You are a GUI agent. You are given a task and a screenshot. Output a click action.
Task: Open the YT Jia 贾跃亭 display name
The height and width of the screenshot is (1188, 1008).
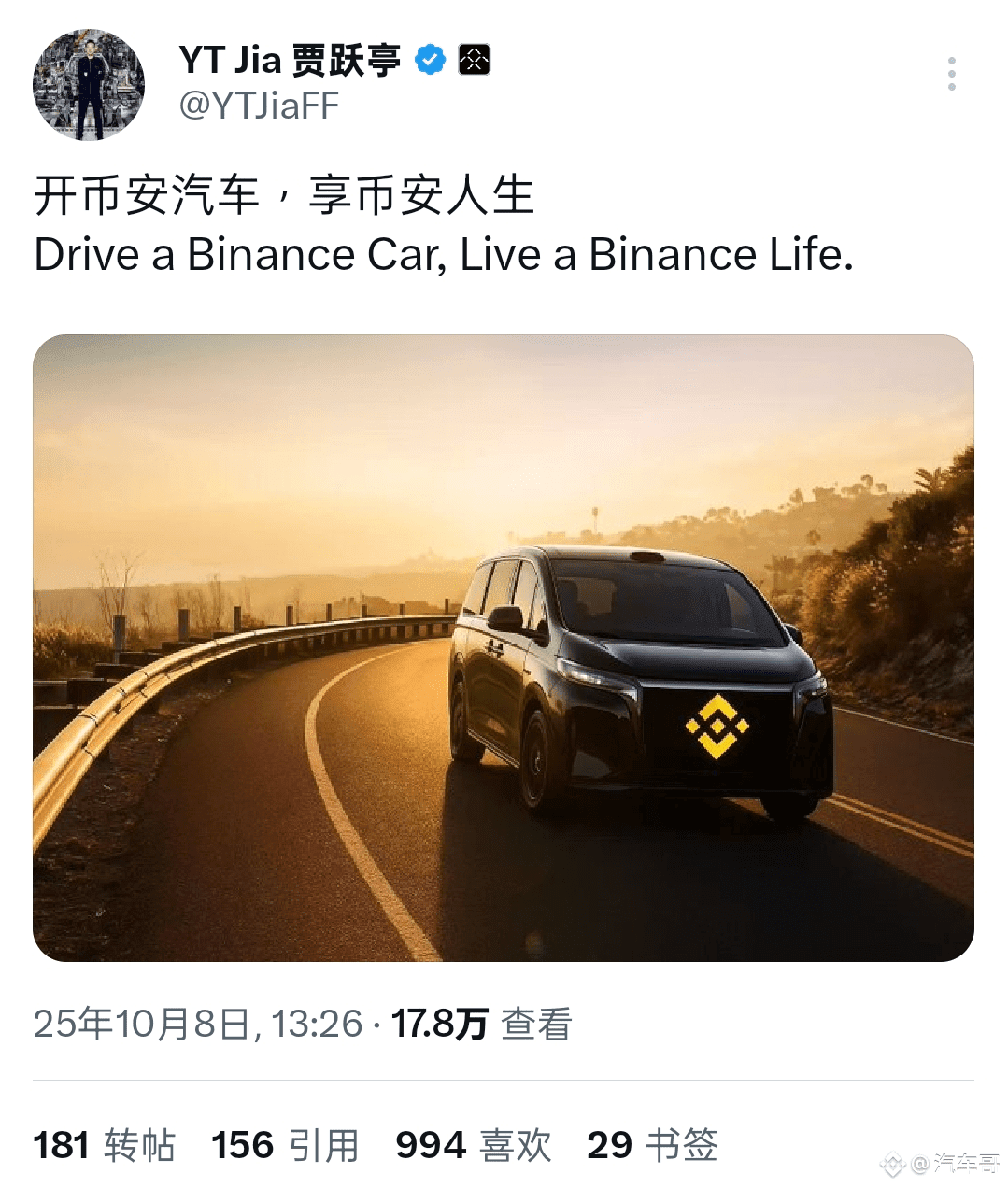point(290,61)
